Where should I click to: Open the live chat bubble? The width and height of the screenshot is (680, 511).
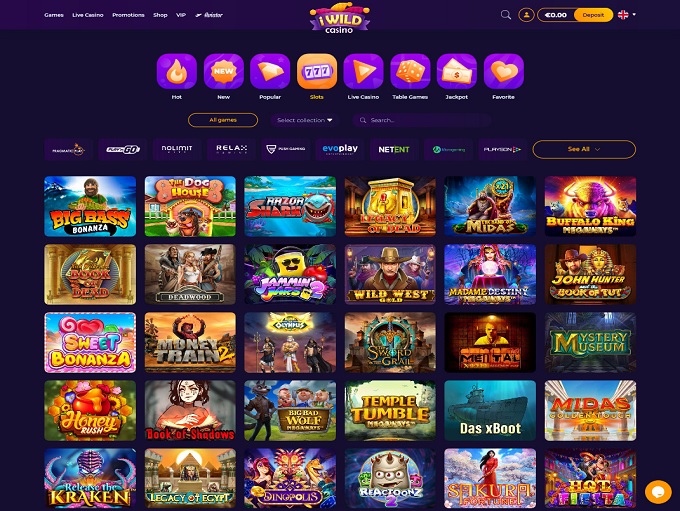(x=658, y=492)
